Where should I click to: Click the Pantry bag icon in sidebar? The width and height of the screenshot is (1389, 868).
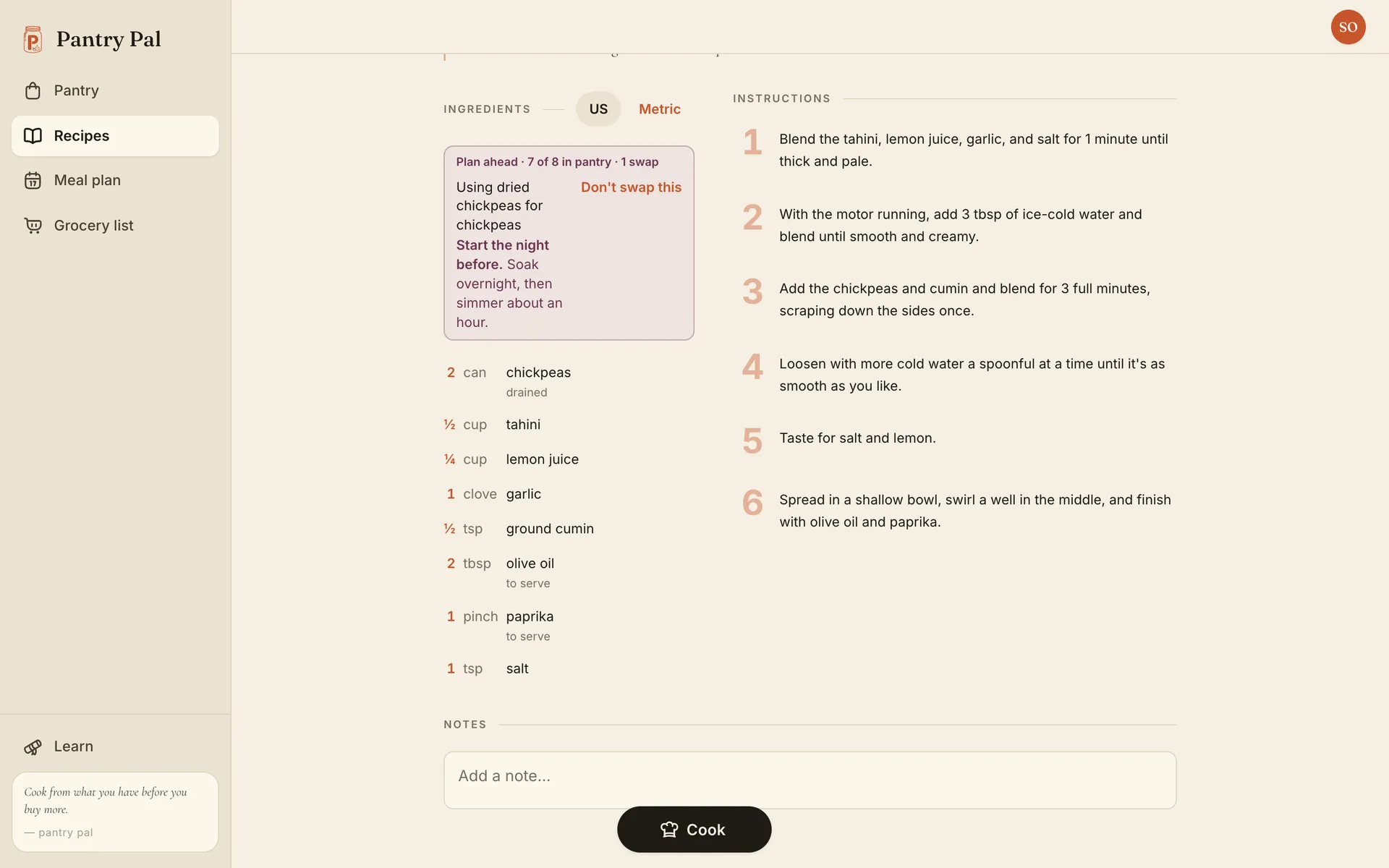(x=33, y=90)
